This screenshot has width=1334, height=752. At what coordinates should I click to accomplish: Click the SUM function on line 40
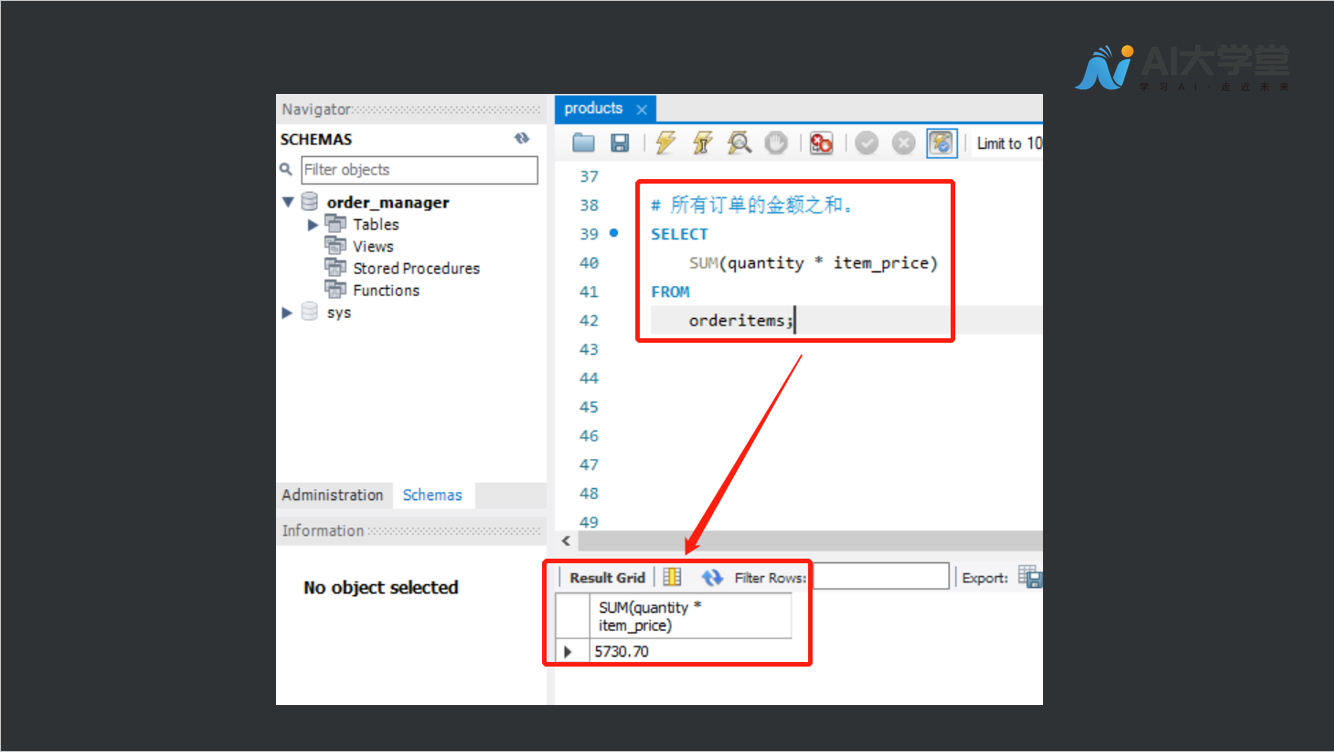click(704, 263)
